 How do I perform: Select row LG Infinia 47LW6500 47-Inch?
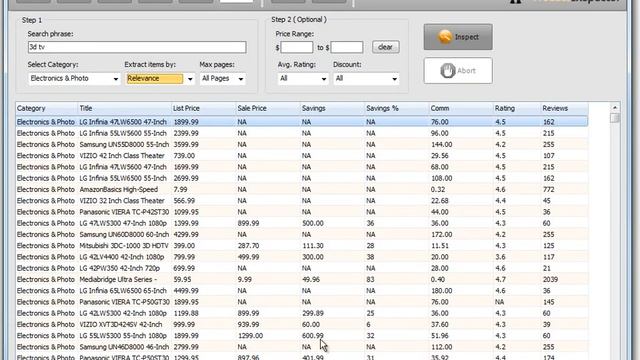pyautogui.click(x=302, y=122)
